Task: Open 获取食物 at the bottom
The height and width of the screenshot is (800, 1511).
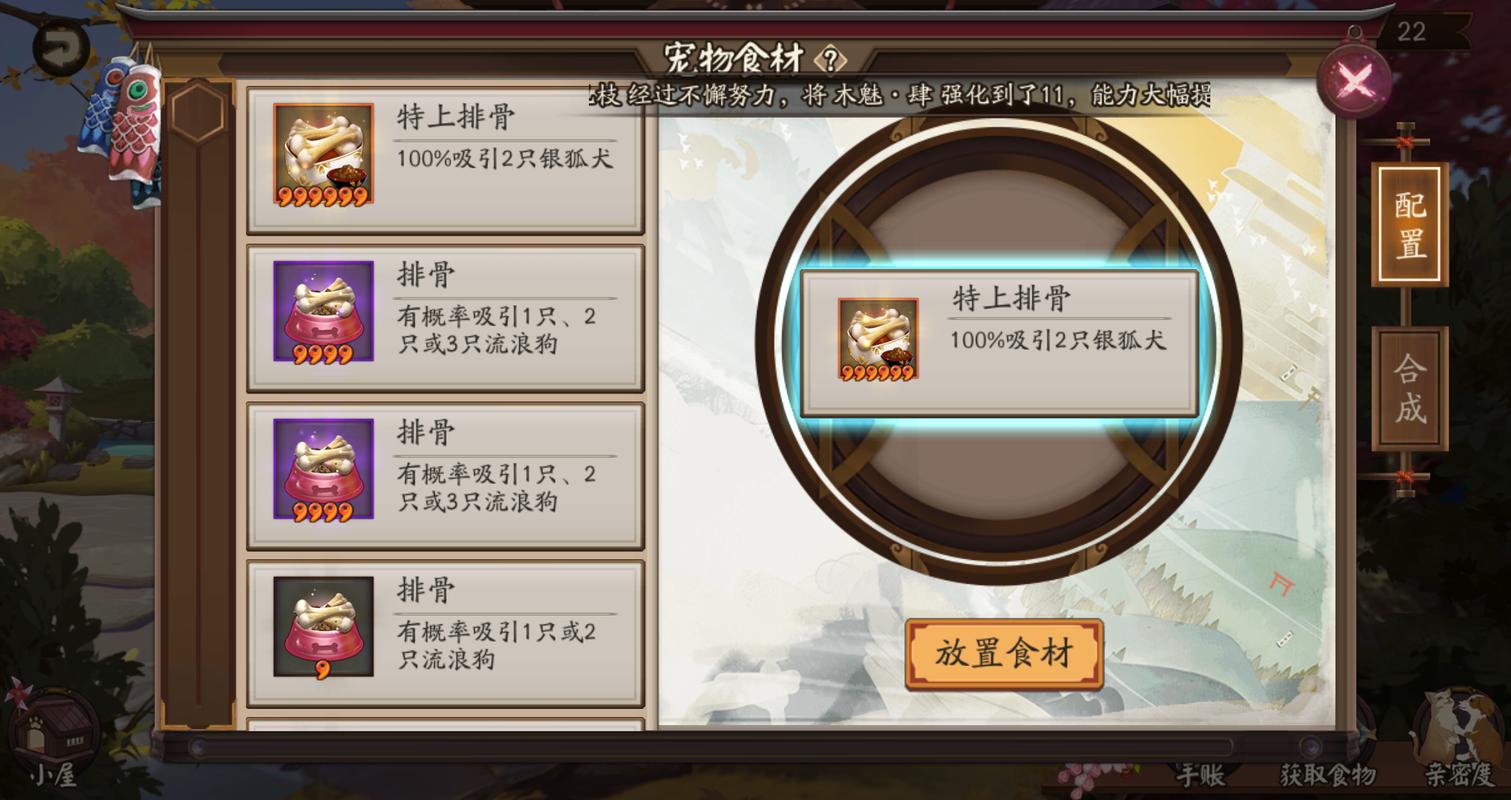Action: [x=1328, y=774]
